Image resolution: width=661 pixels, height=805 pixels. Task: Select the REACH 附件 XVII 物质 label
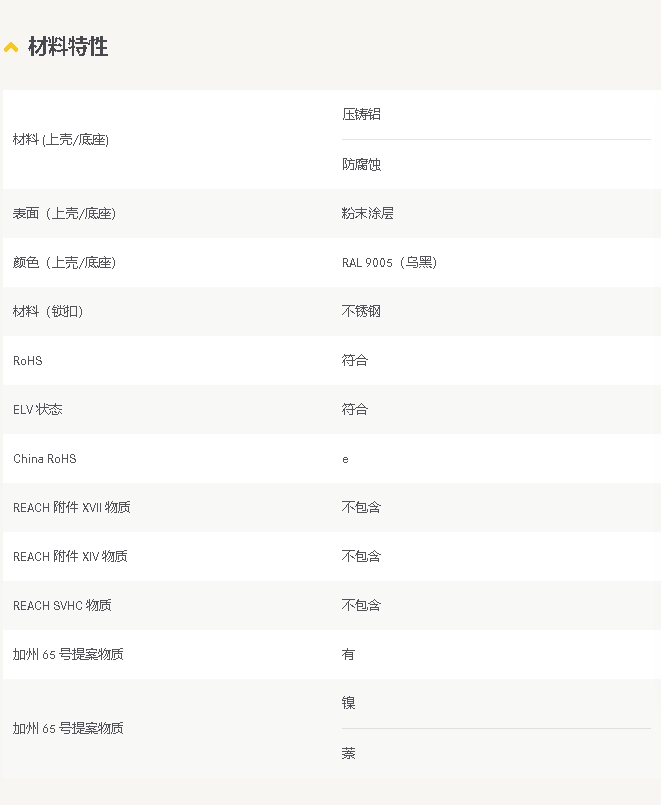[71, 508]
